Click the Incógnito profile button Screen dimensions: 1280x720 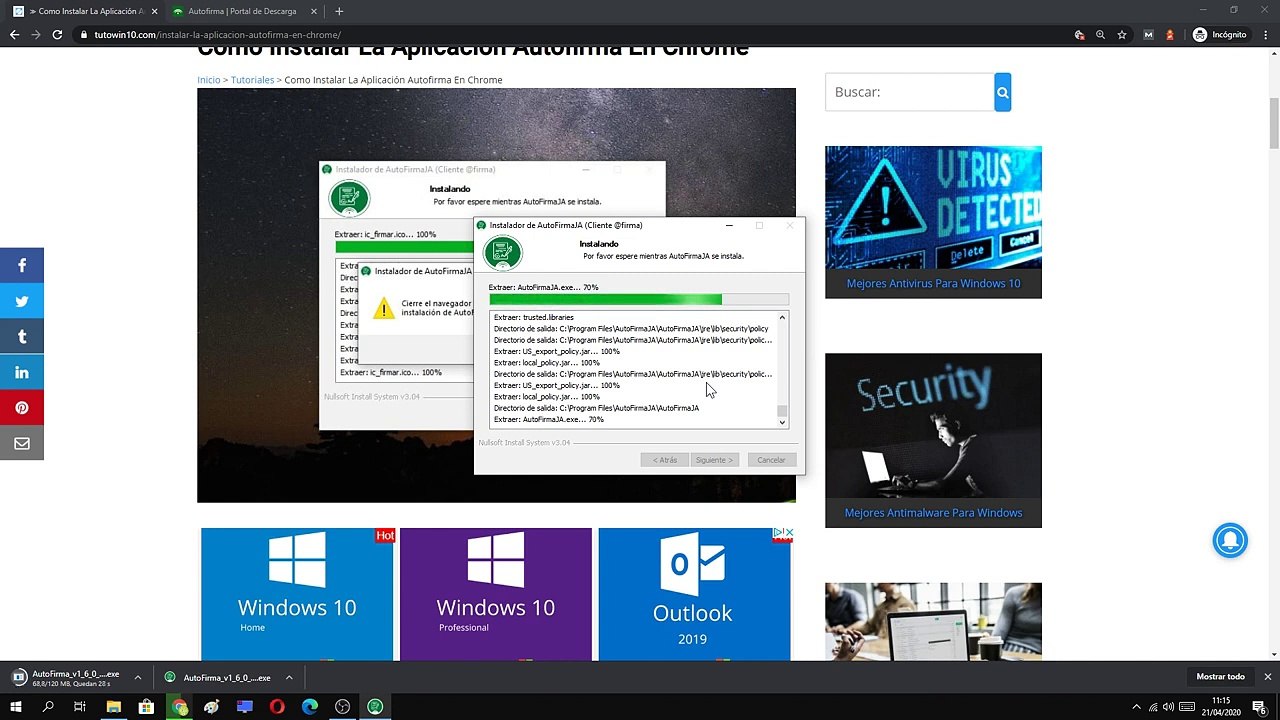(1220, 35)
